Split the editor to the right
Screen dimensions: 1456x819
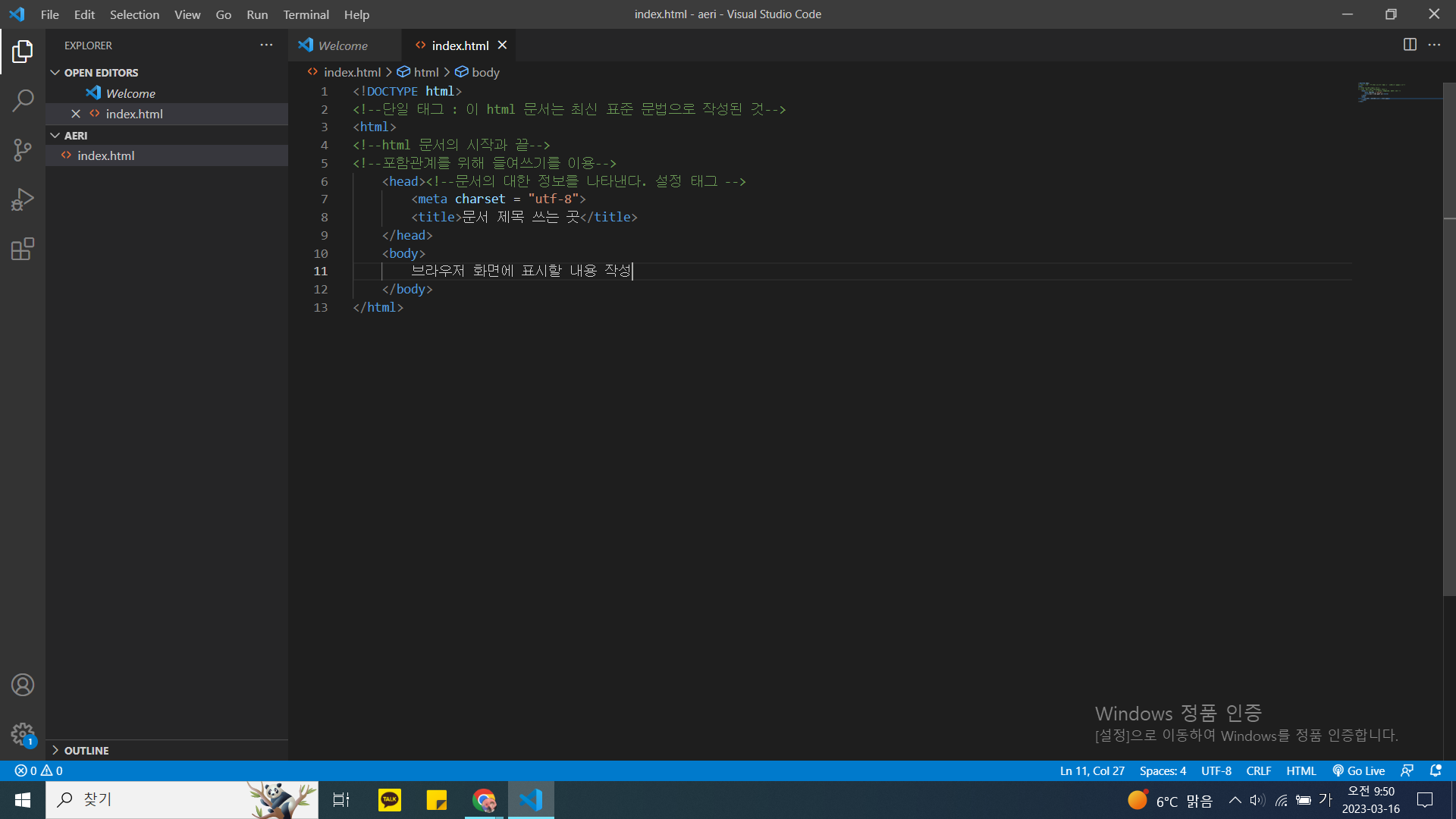pos(1410,45)
